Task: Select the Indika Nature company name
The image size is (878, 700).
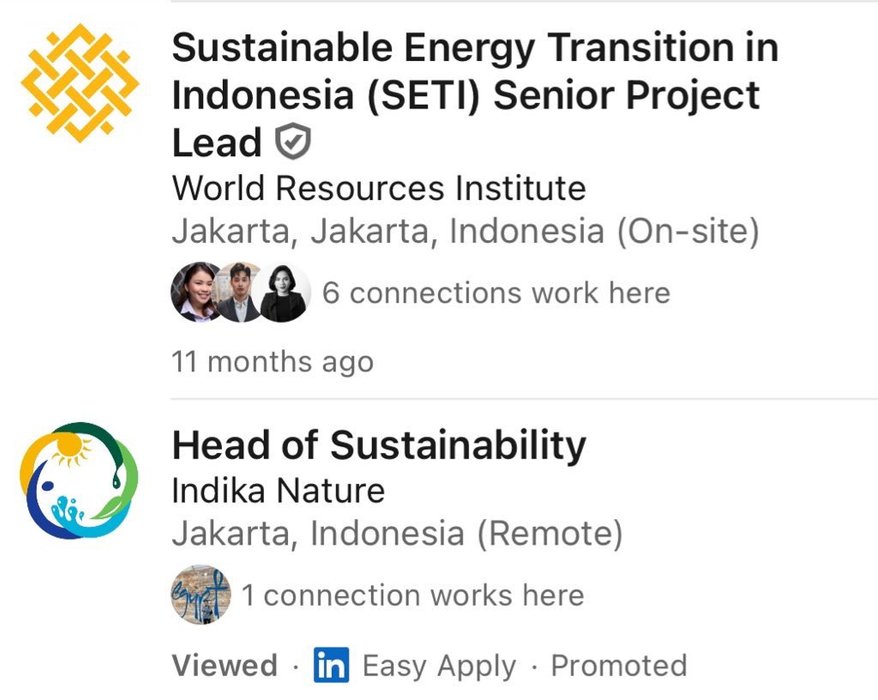Action: point(278,491)
